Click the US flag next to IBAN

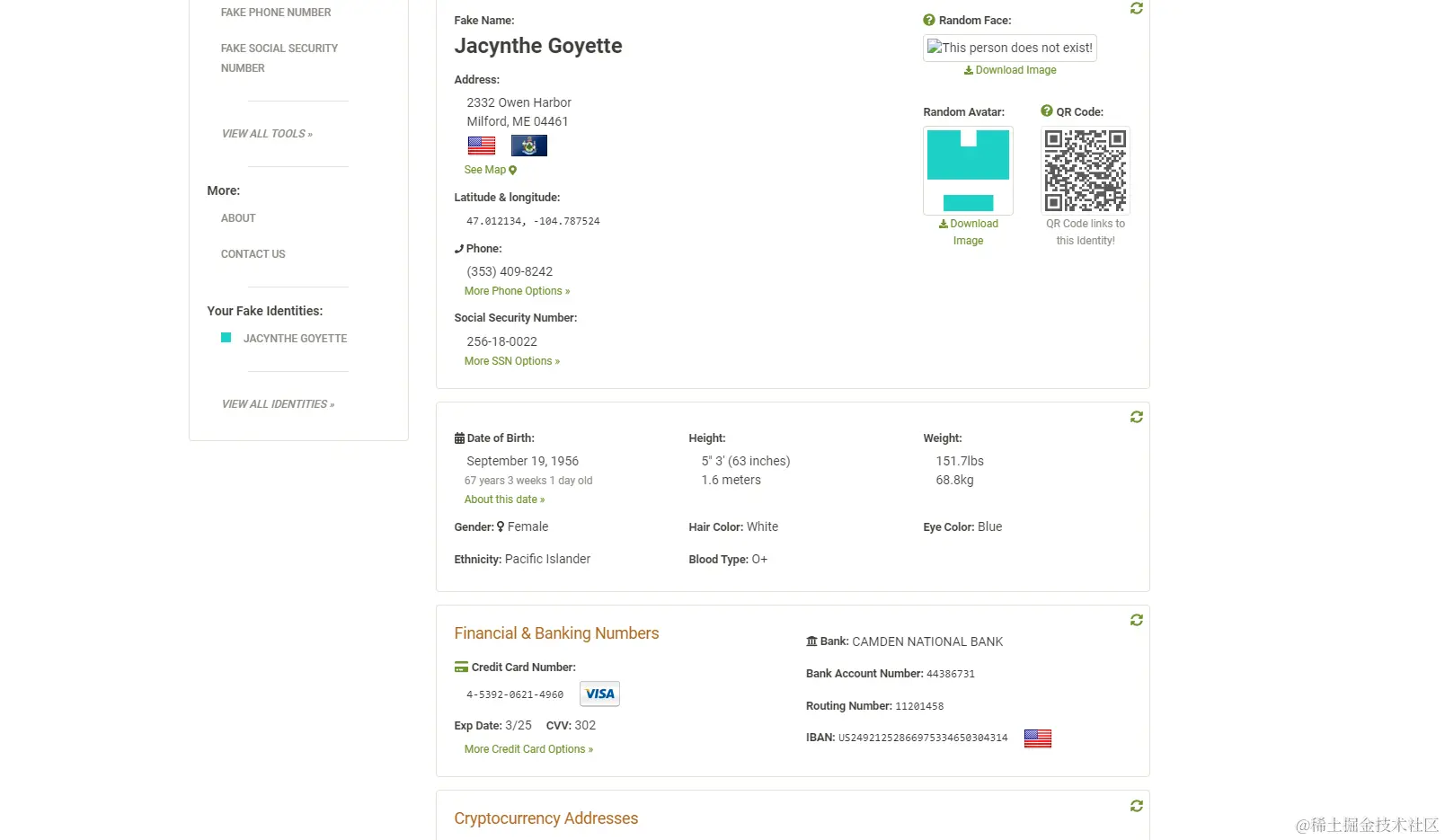pyautogui.click(x=1038, y=738)
